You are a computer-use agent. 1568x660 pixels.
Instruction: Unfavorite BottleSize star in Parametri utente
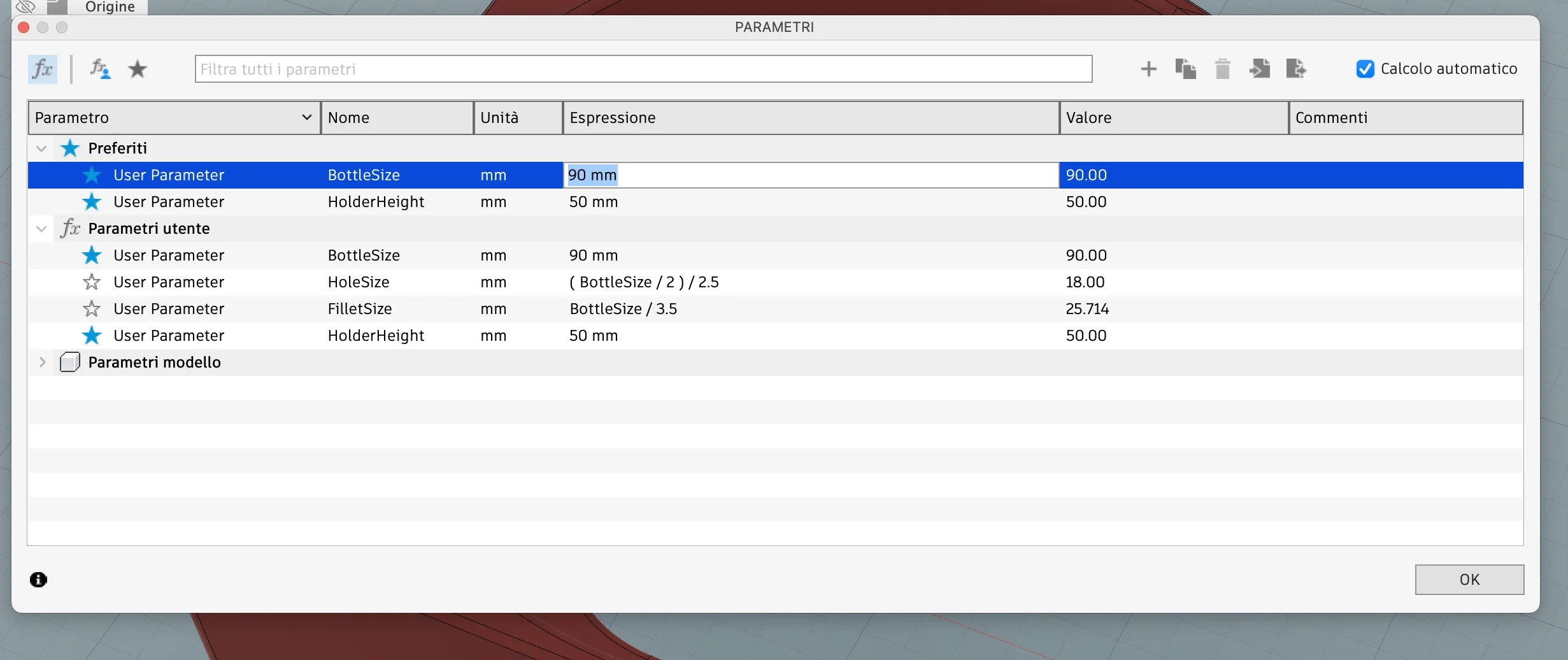tap(92, 255)
